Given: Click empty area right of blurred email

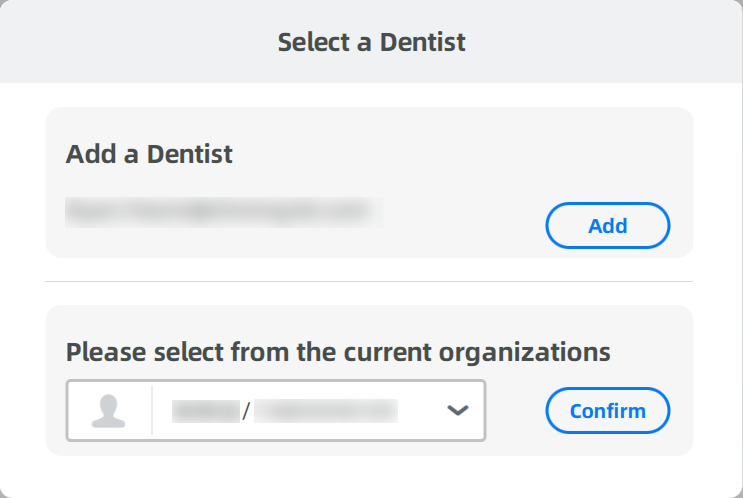Looking at the screenshot, I should [x=464, y=212].
